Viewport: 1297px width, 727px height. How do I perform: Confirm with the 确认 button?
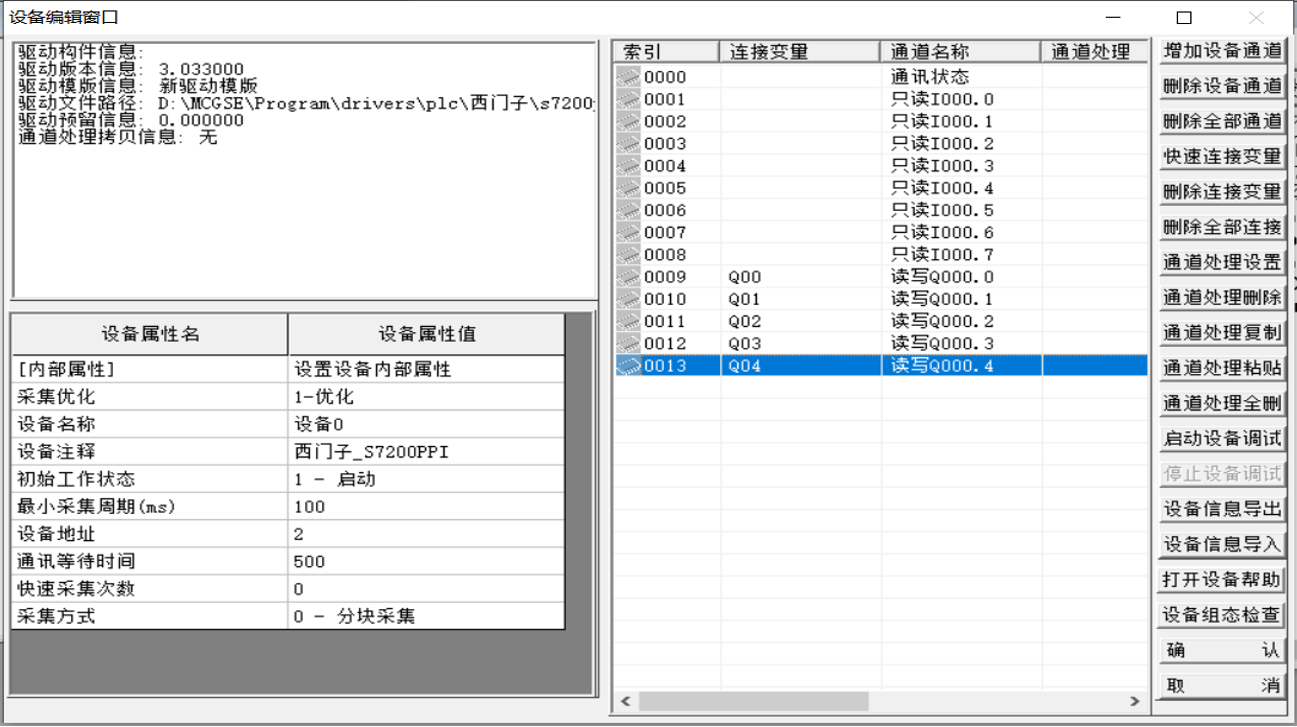pos(1222,650)
